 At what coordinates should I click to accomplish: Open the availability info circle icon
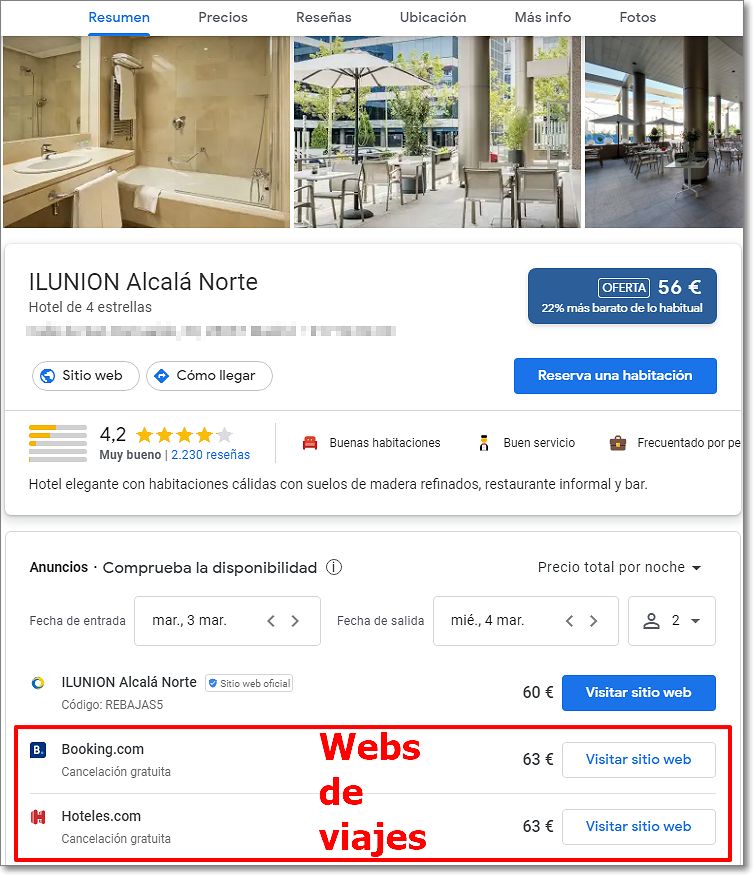click(x=334, y=567)
